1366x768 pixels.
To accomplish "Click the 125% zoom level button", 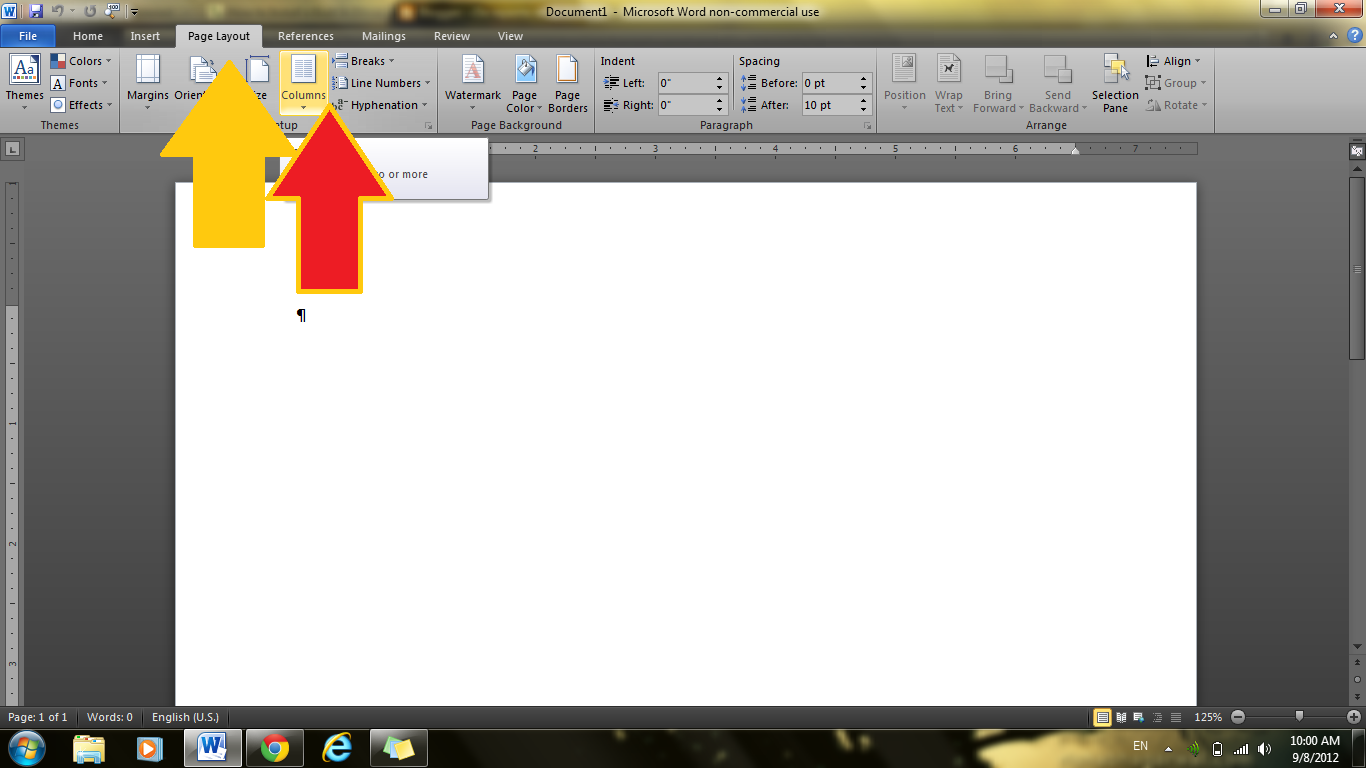I will pyautogui.click(x=1208, y=717).
